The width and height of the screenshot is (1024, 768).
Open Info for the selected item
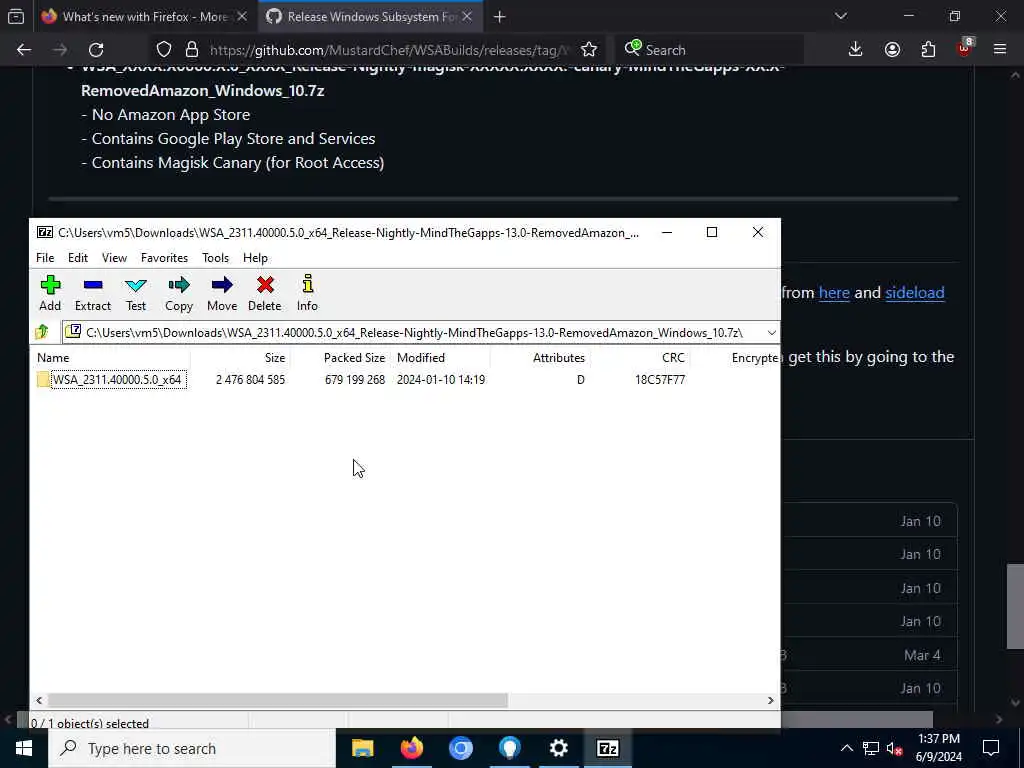307,293
